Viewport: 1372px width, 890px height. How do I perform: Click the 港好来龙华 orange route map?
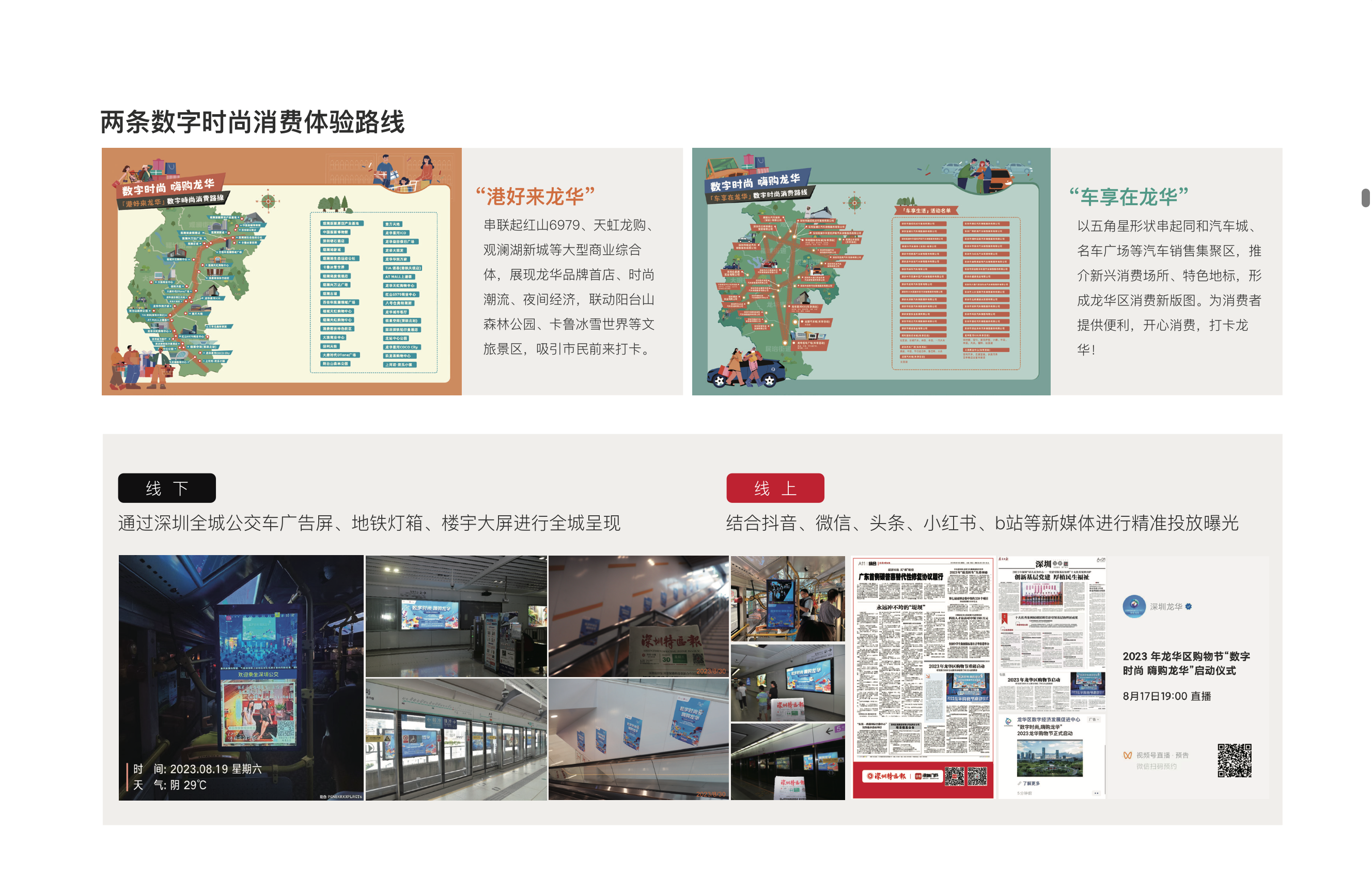coord(282,271)
